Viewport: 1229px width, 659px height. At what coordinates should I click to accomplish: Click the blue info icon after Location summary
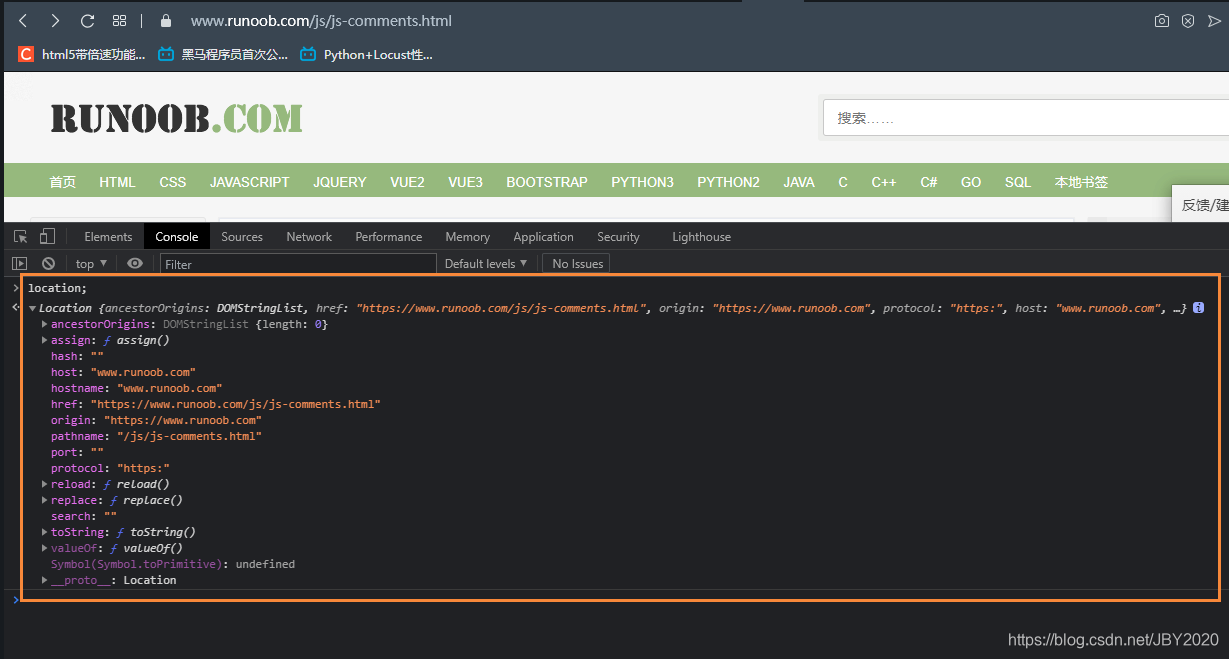[x=1198, y=308]
